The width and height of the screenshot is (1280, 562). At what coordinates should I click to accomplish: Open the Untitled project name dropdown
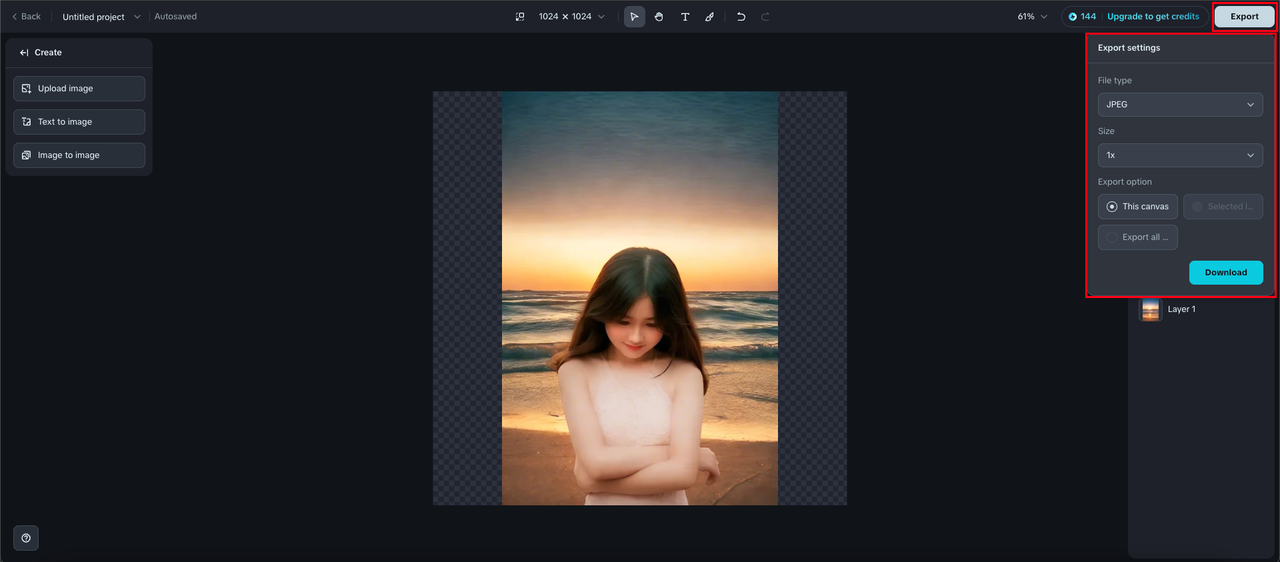[101, 17]
